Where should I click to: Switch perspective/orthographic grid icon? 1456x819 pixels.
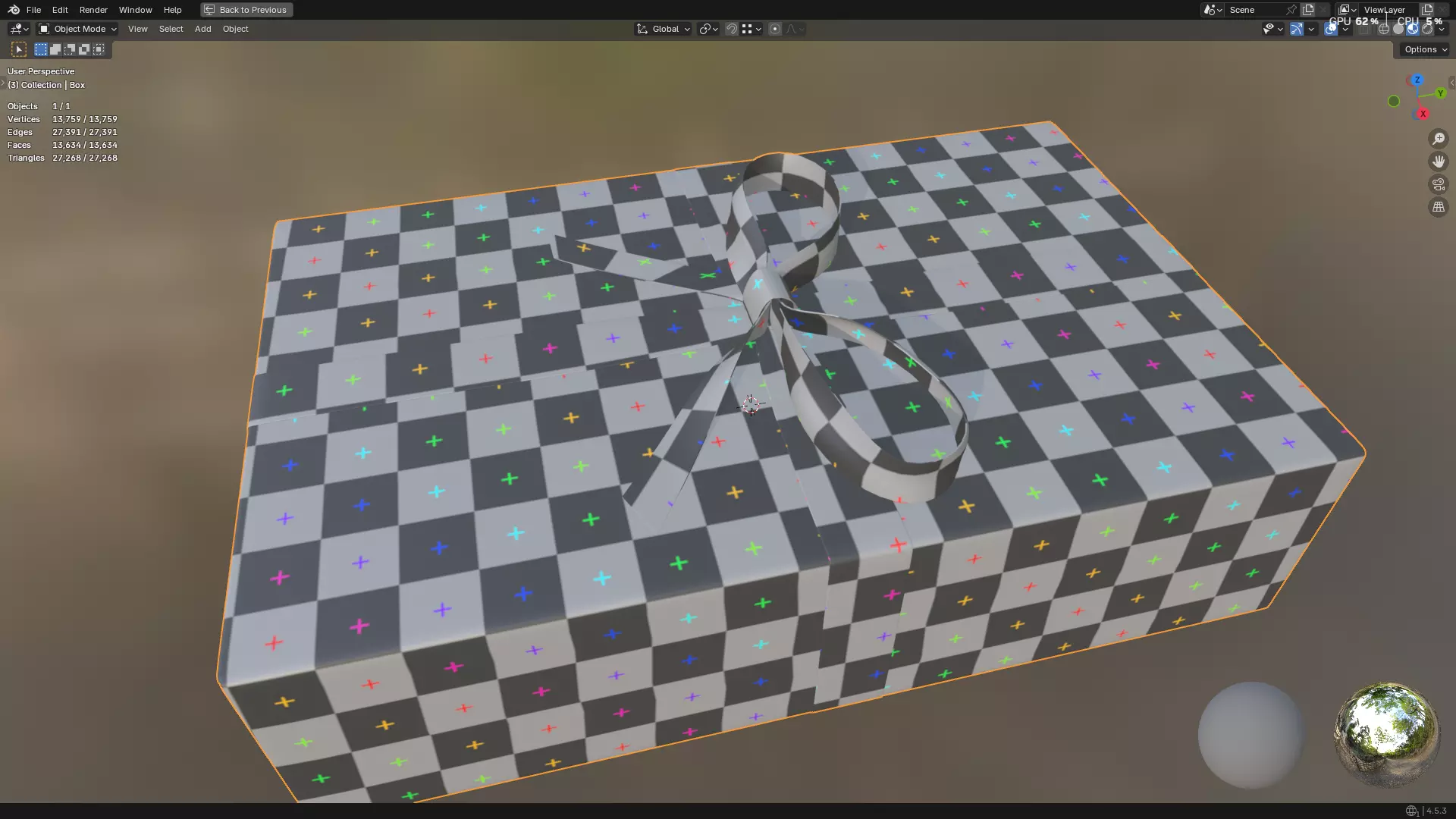pyautogui.click(x=1438, y=207)
